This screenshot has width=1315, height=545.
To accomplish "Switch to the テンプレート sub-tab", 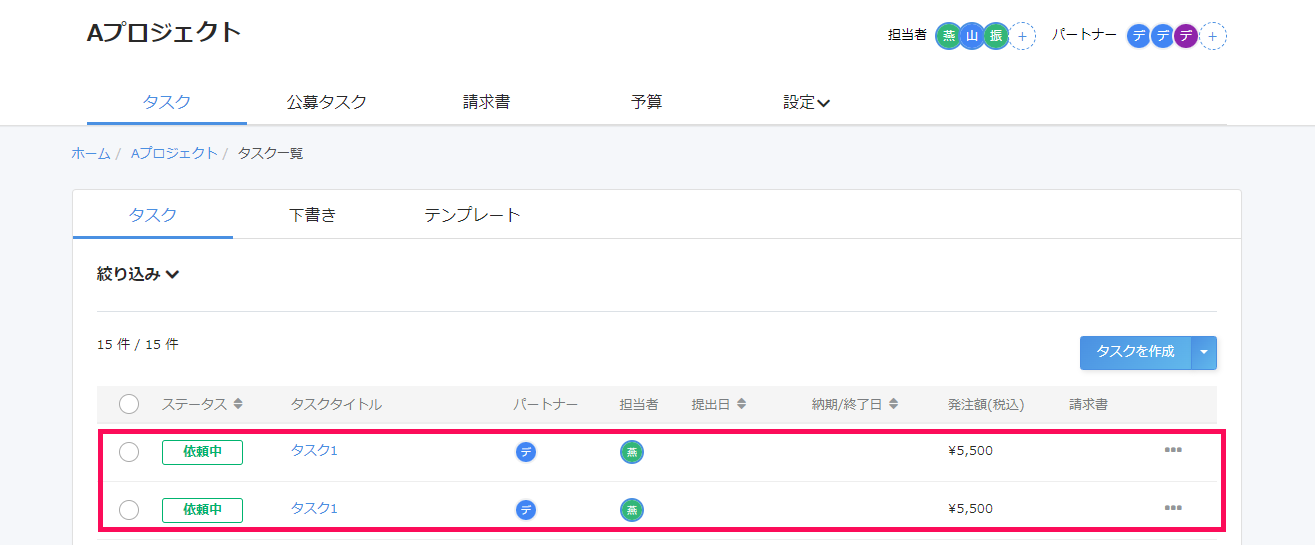I will point(472,215).
